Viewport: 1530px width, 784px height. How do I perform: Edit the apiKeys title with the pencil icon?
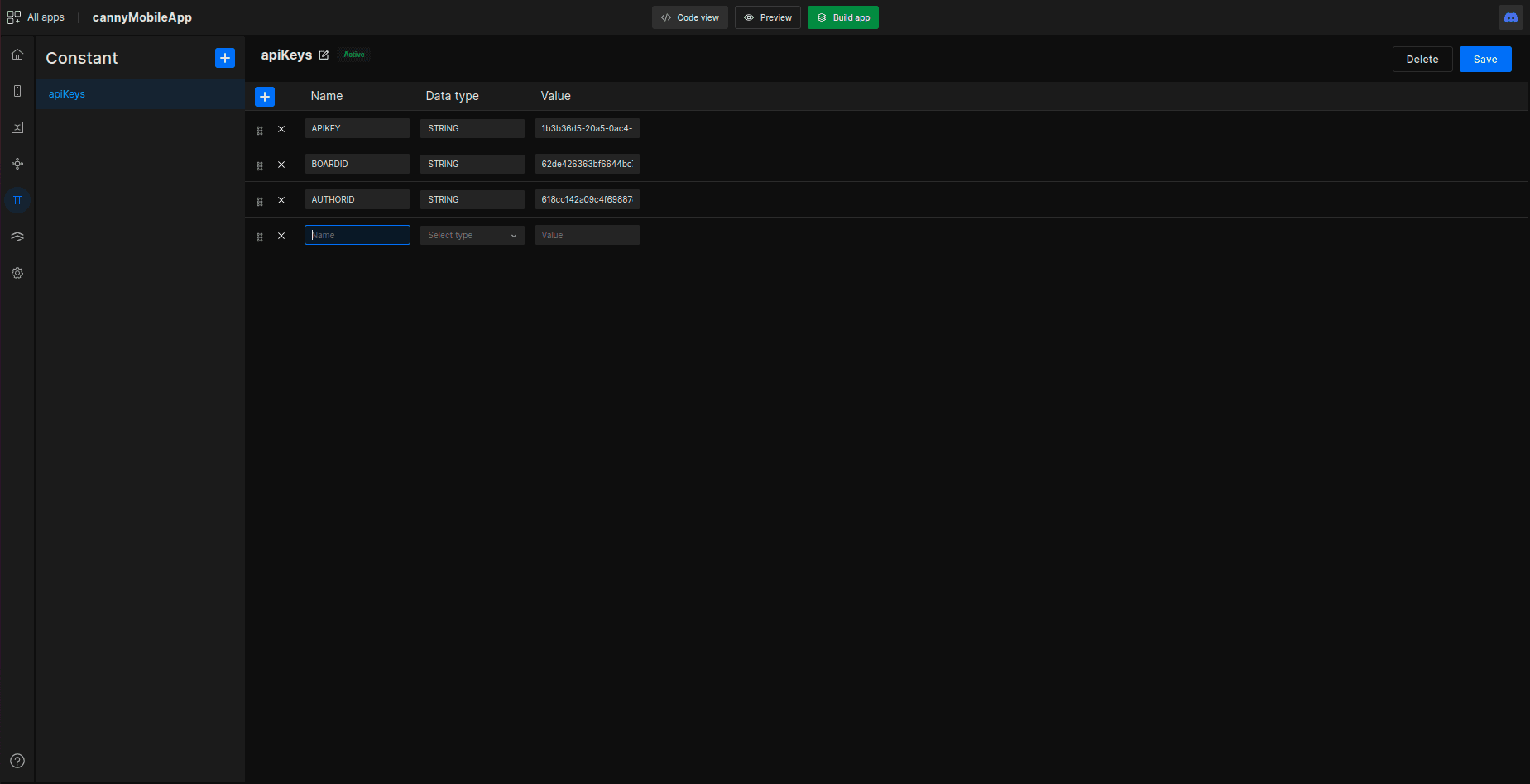[x=324, y=55]
